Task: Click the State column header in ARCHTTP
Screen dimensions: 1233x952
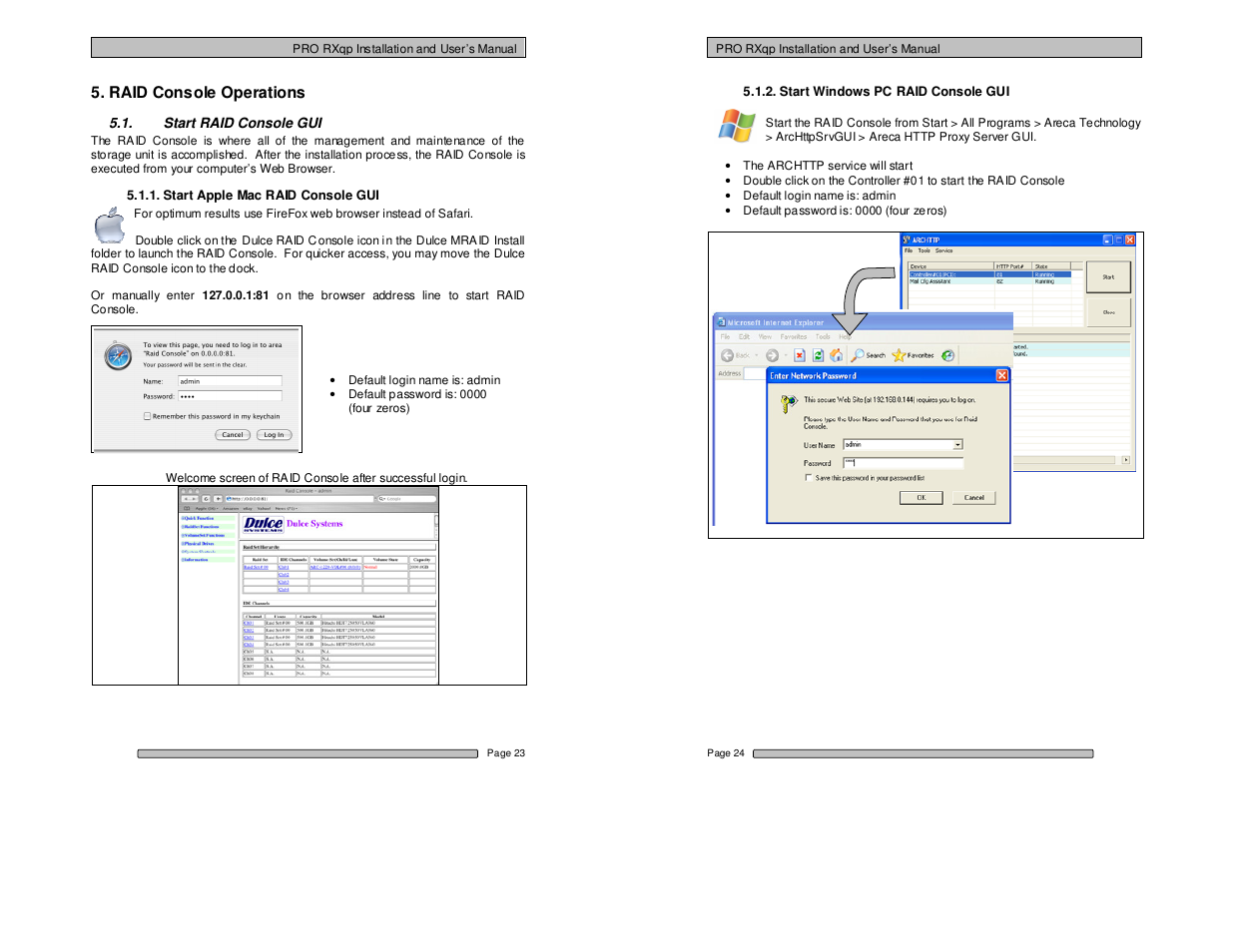Action: point(1051,266)
